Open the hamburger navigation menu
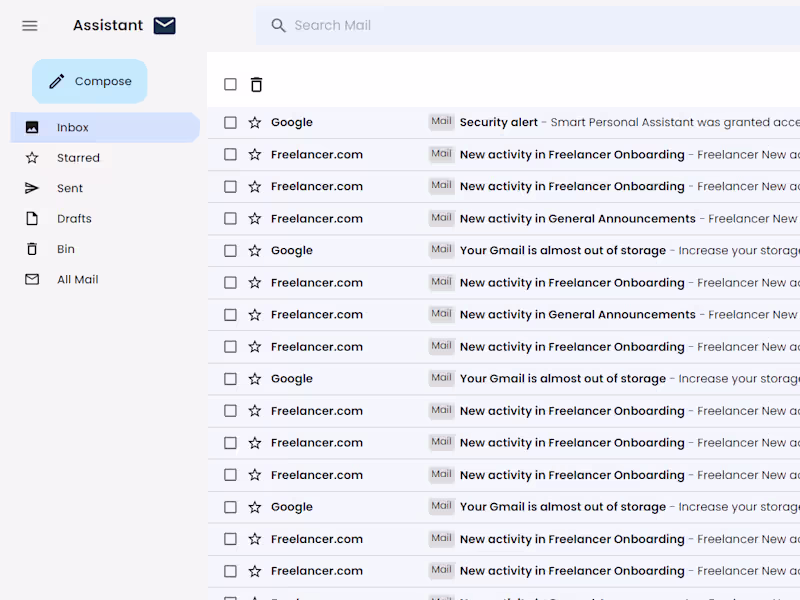Image resolution: width=800 pixels, height=600 pixels. (30, 26)
